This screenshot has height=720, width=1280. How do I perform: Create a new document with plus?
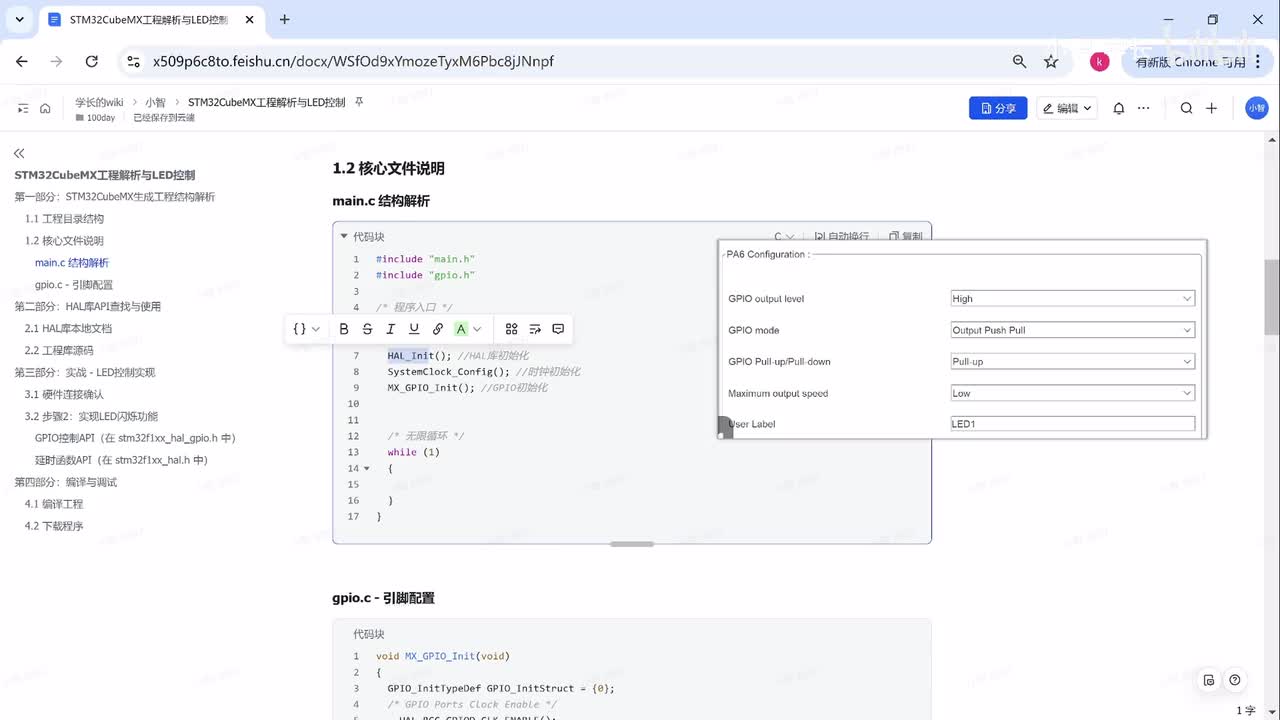(x=1211, y=108)
